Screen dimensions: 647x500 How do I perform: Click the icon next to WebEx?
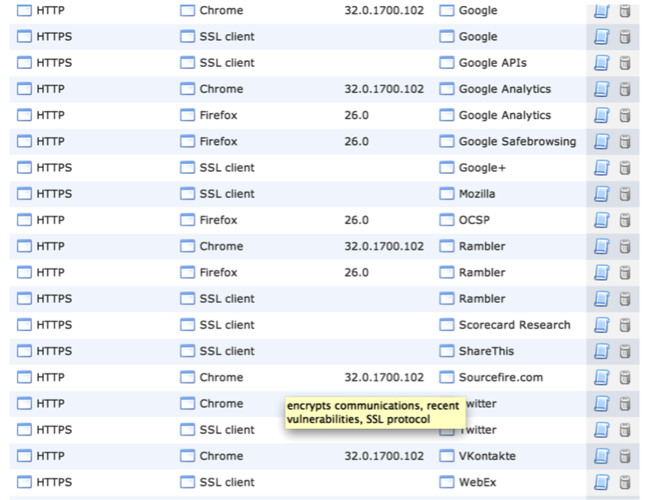(x=446, y=482)
